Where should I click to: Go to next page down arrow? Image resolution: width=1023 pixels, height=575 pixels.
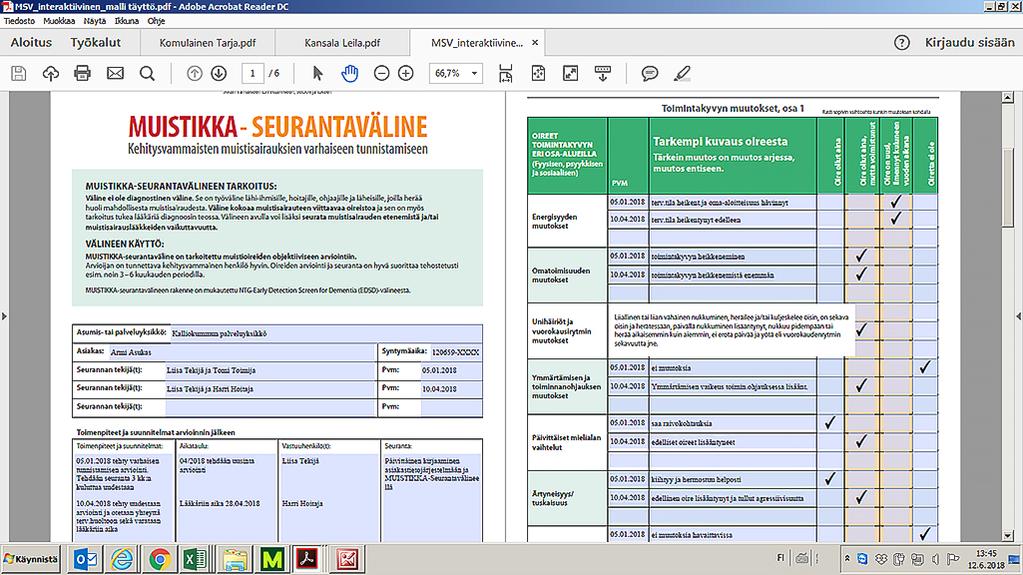pyautogui.click(x=219, y=74)
